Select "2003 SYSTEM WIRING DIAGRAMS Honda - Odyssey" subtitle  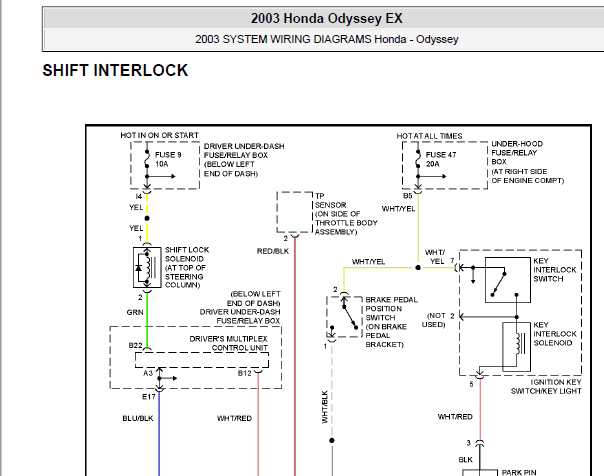tap(327, 39)
